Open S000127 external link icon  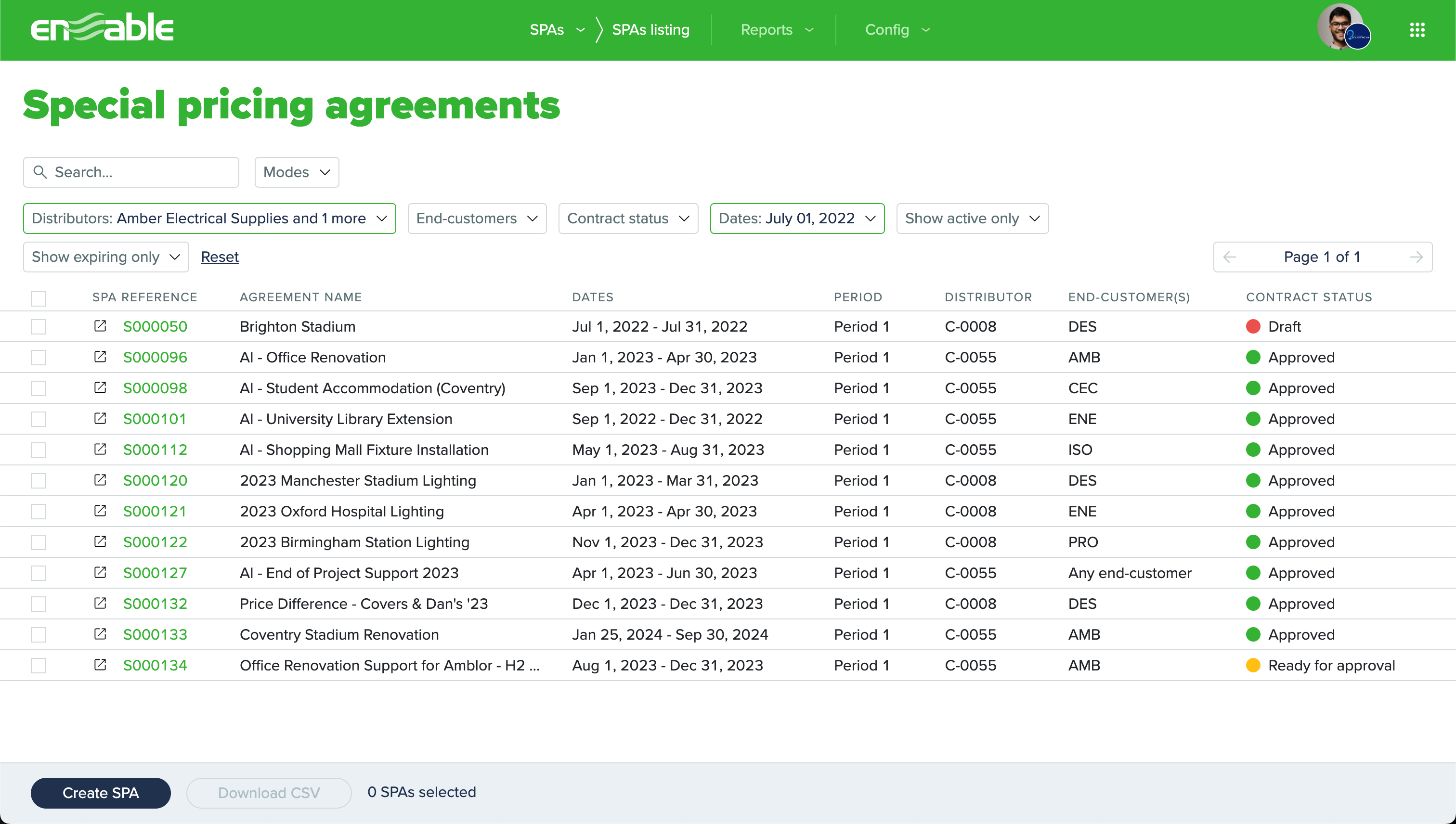click(100, 573)
